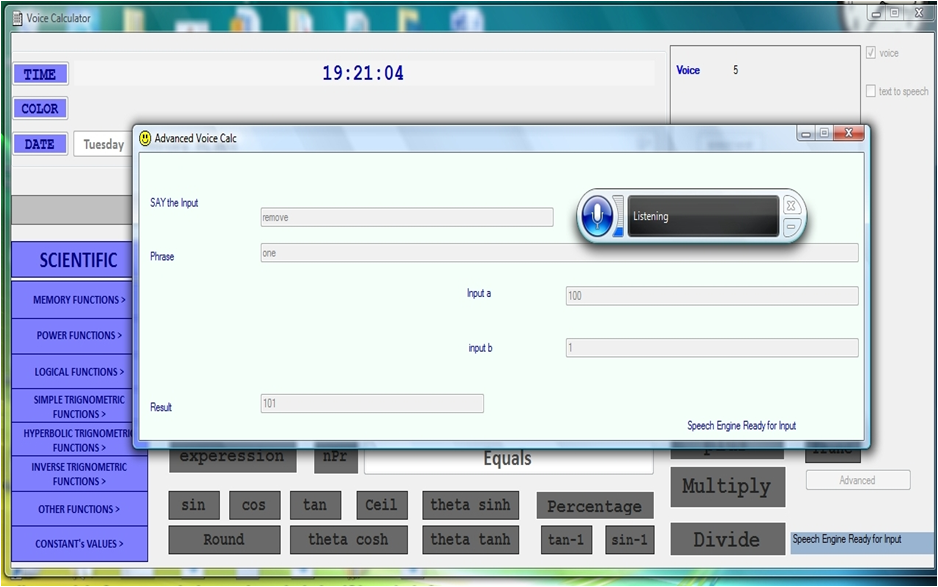Viewport: 938px width, 587px height.
Task: Click the tan button
Action: tap(315, 505)
